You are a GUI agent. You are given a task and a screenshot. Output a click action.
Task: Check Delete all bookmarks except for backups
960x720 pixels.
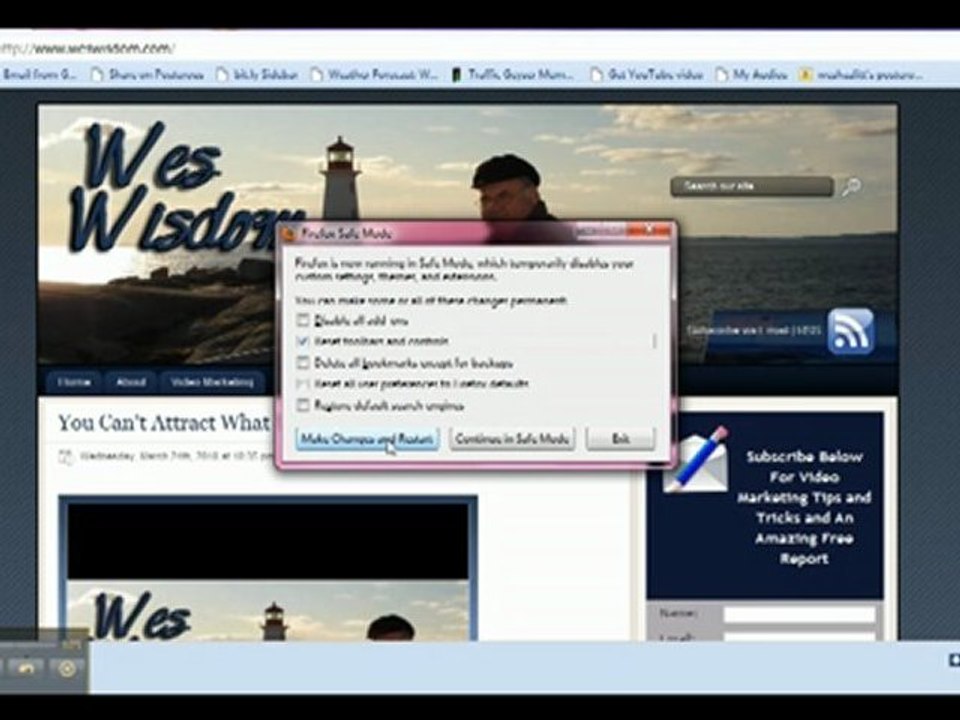tap(302, 363)
